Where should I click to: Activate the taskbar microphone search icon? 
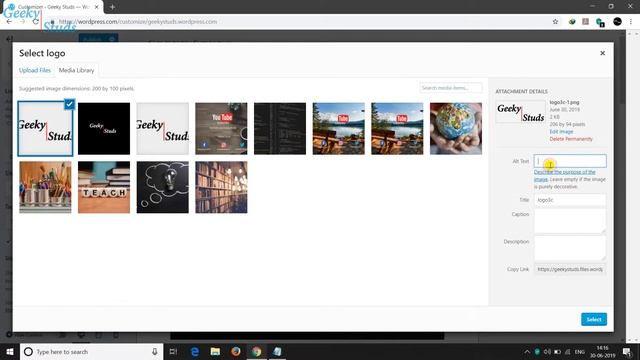click(155, 351)
